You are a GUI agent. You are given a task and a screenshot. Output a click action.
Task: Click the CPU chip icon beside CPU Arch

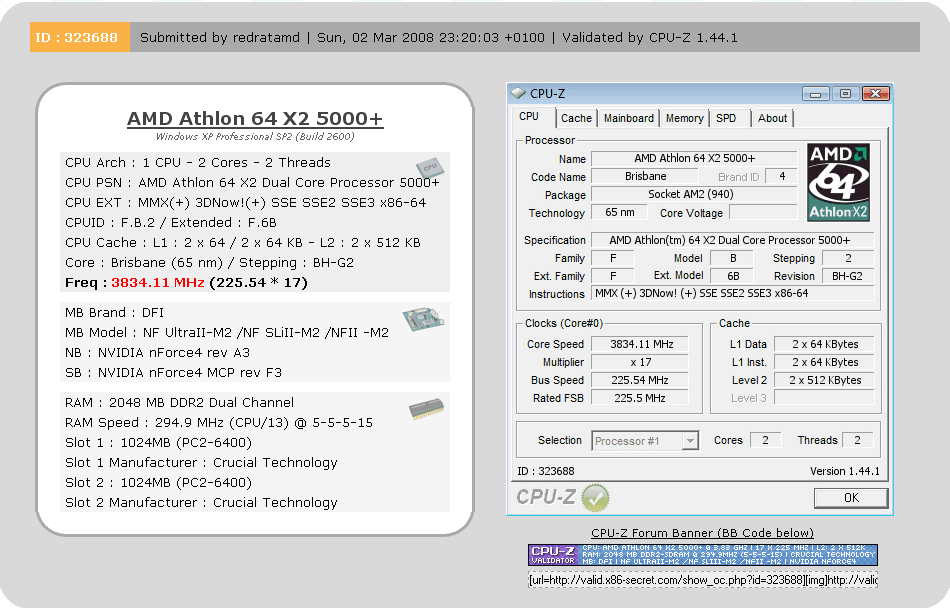(x=430, y=168)
